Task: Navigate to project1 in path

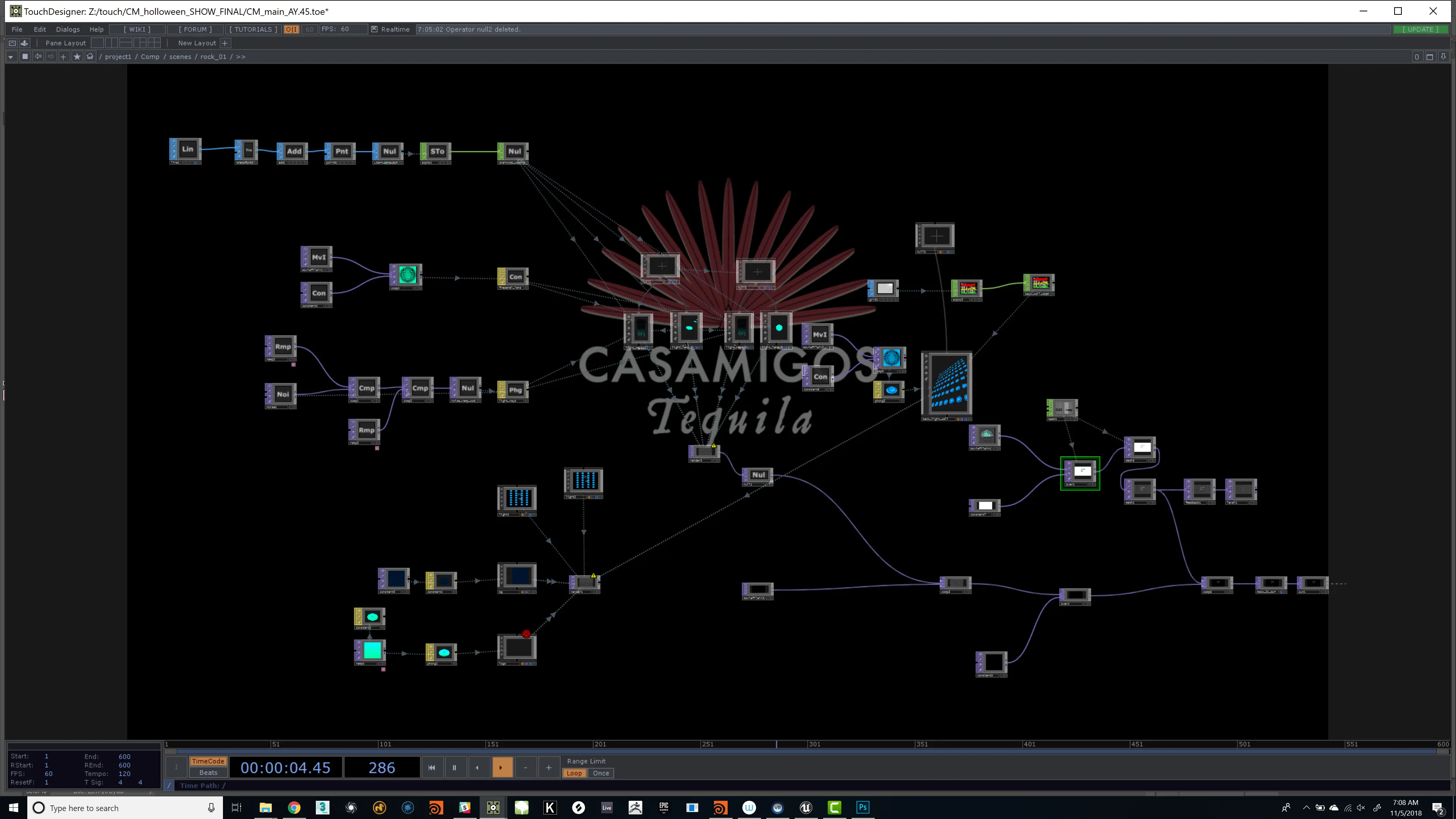Action: coord(118,56)
